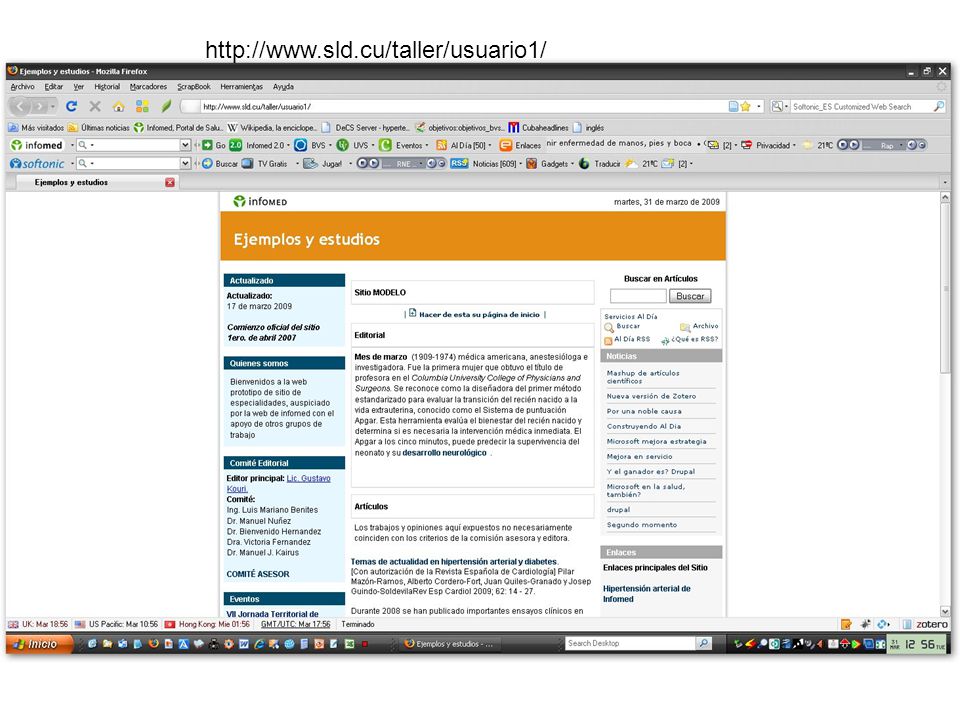
Task: Reload the page with the refresh icon
Action: [x=72, y=107]
